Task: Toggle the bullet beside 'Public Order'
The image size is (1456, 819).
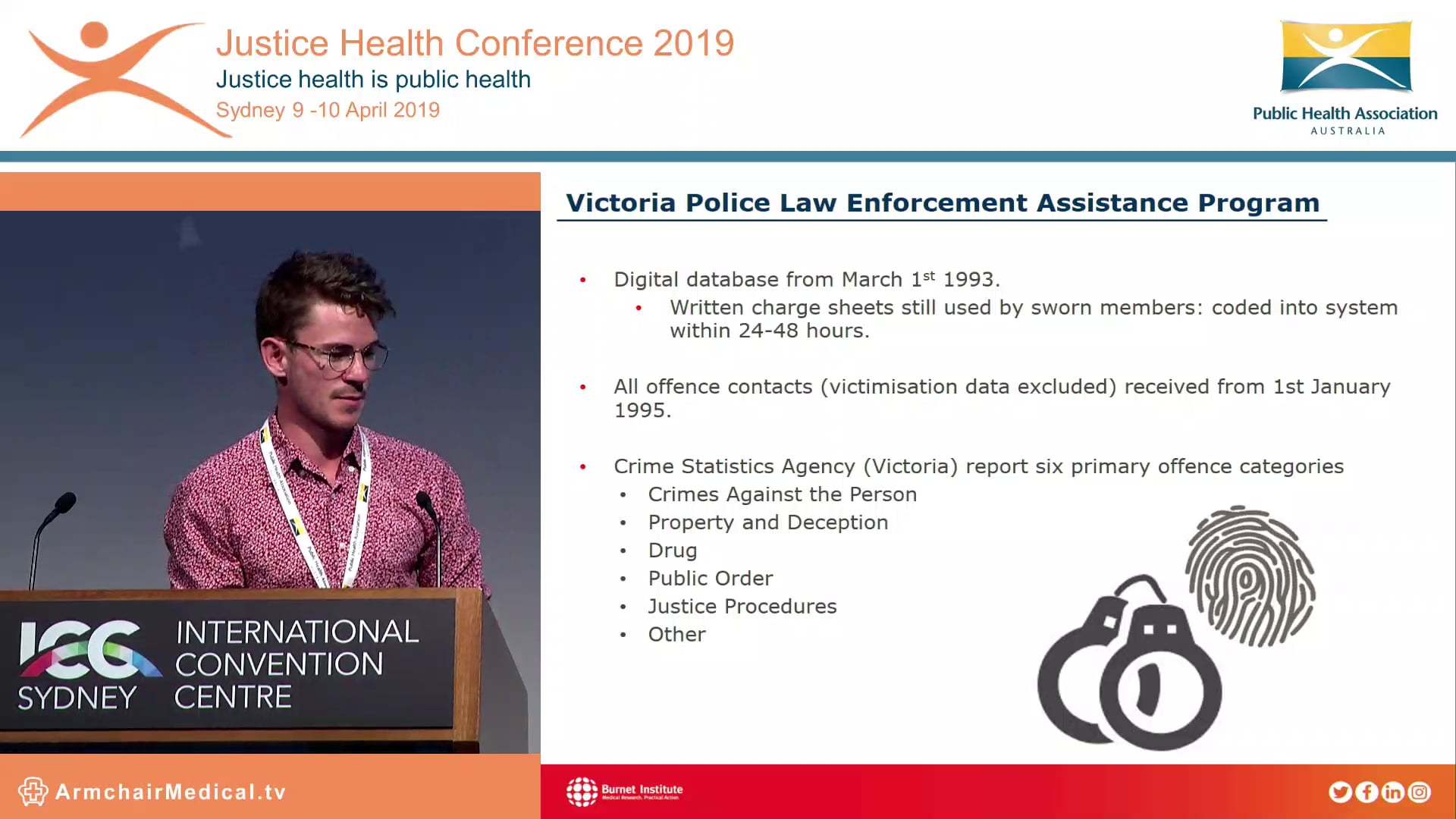Action: tap(623, 579)
